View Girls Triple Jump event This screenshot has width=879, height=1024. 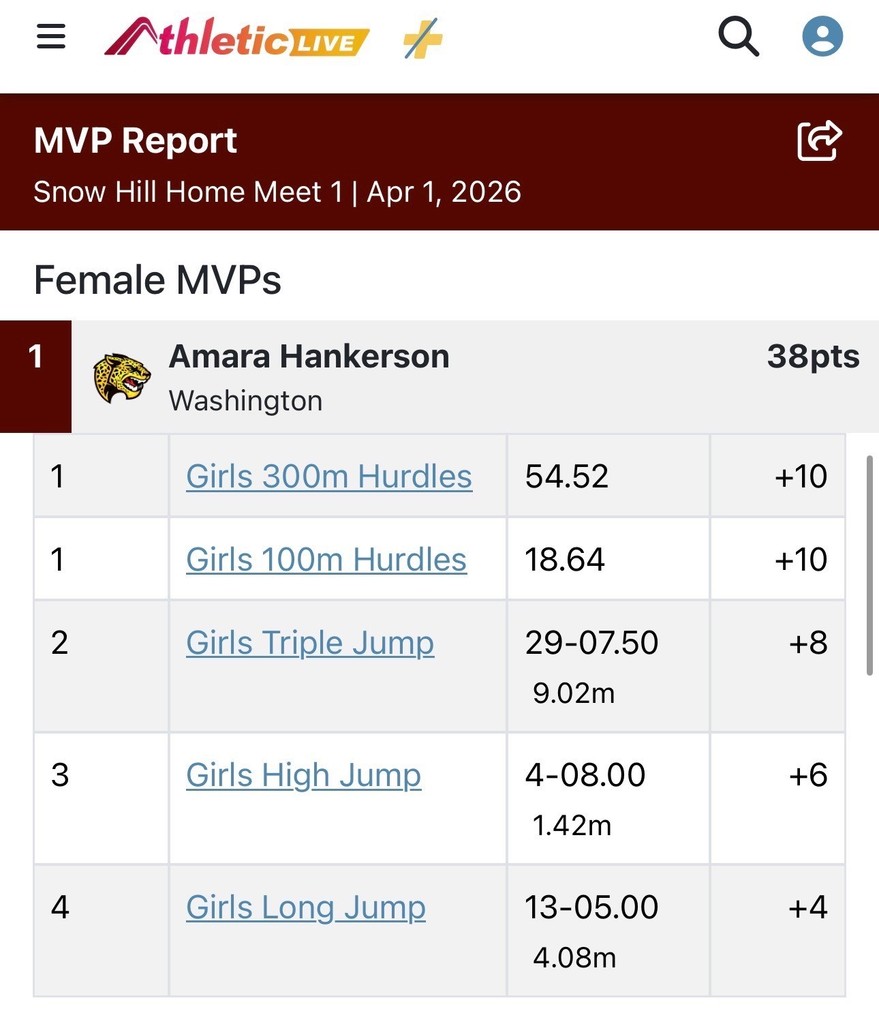click(310, 642)
